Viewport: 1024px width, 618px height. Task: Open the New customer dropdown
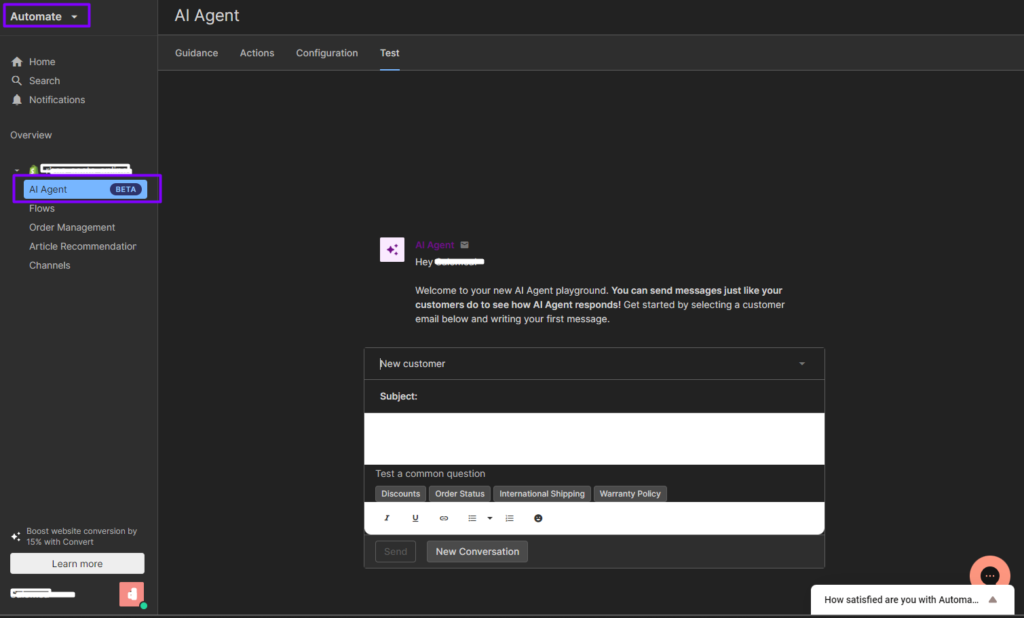pos(594,364)
